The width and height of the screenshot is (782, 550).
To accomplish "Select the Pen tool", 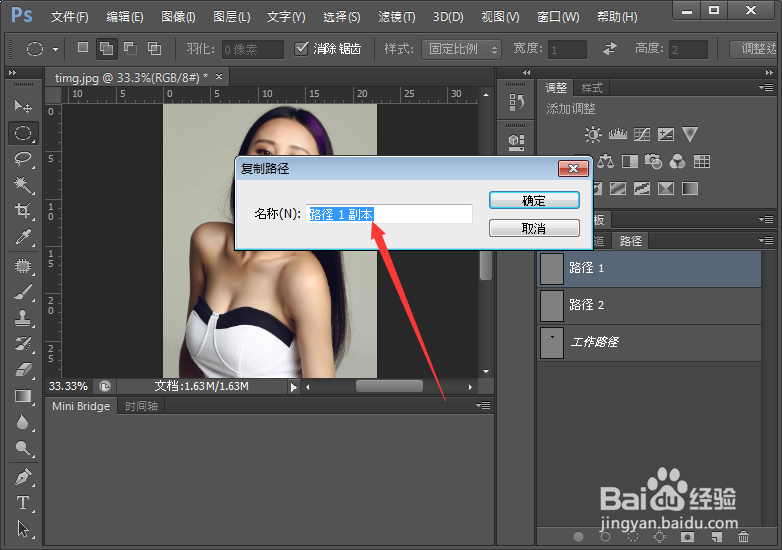I will coord(22,477).
